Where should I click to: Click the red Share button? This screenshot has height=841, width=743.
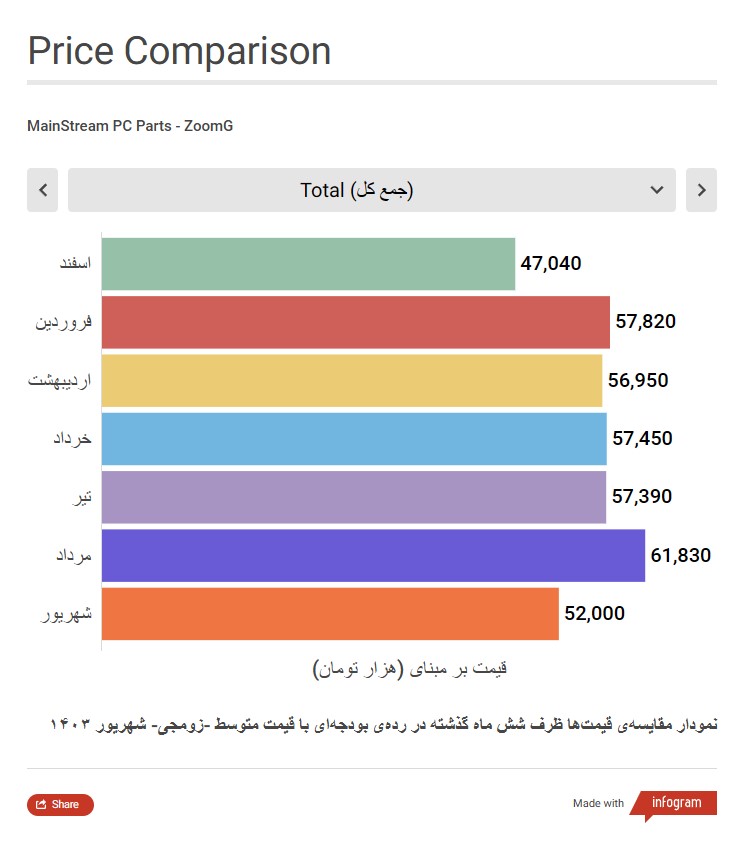point(61,805)
